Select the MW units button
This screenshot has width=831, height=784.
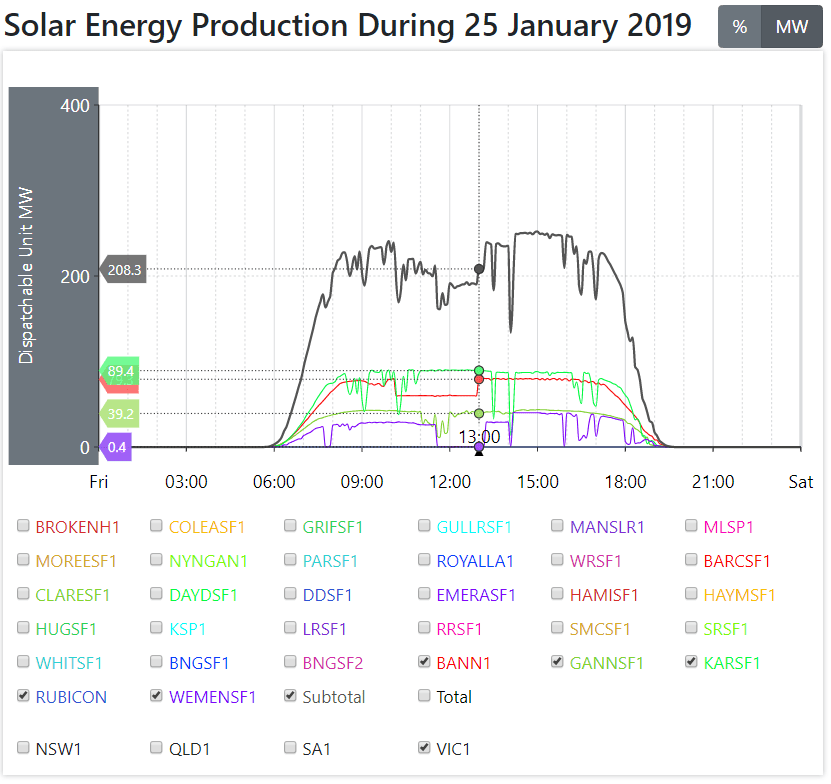tap(792, 27)
